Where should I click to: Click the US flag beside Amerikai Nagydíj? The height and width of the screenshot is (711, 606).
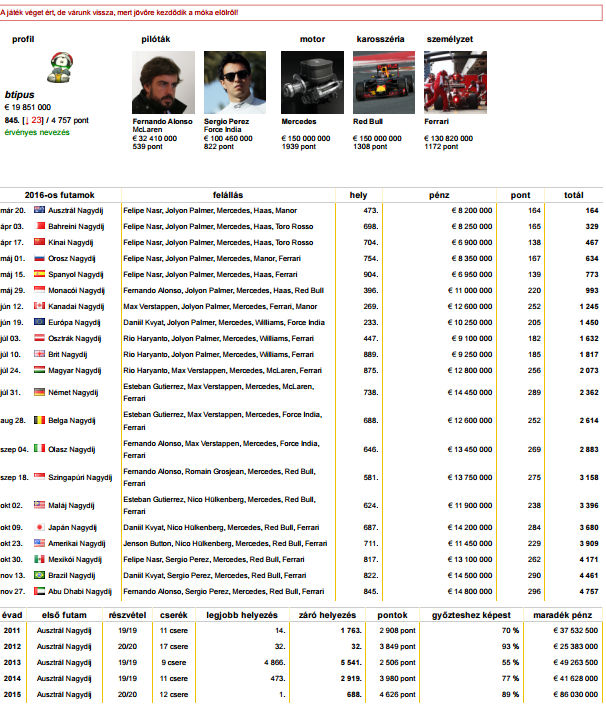click(39, 543)
